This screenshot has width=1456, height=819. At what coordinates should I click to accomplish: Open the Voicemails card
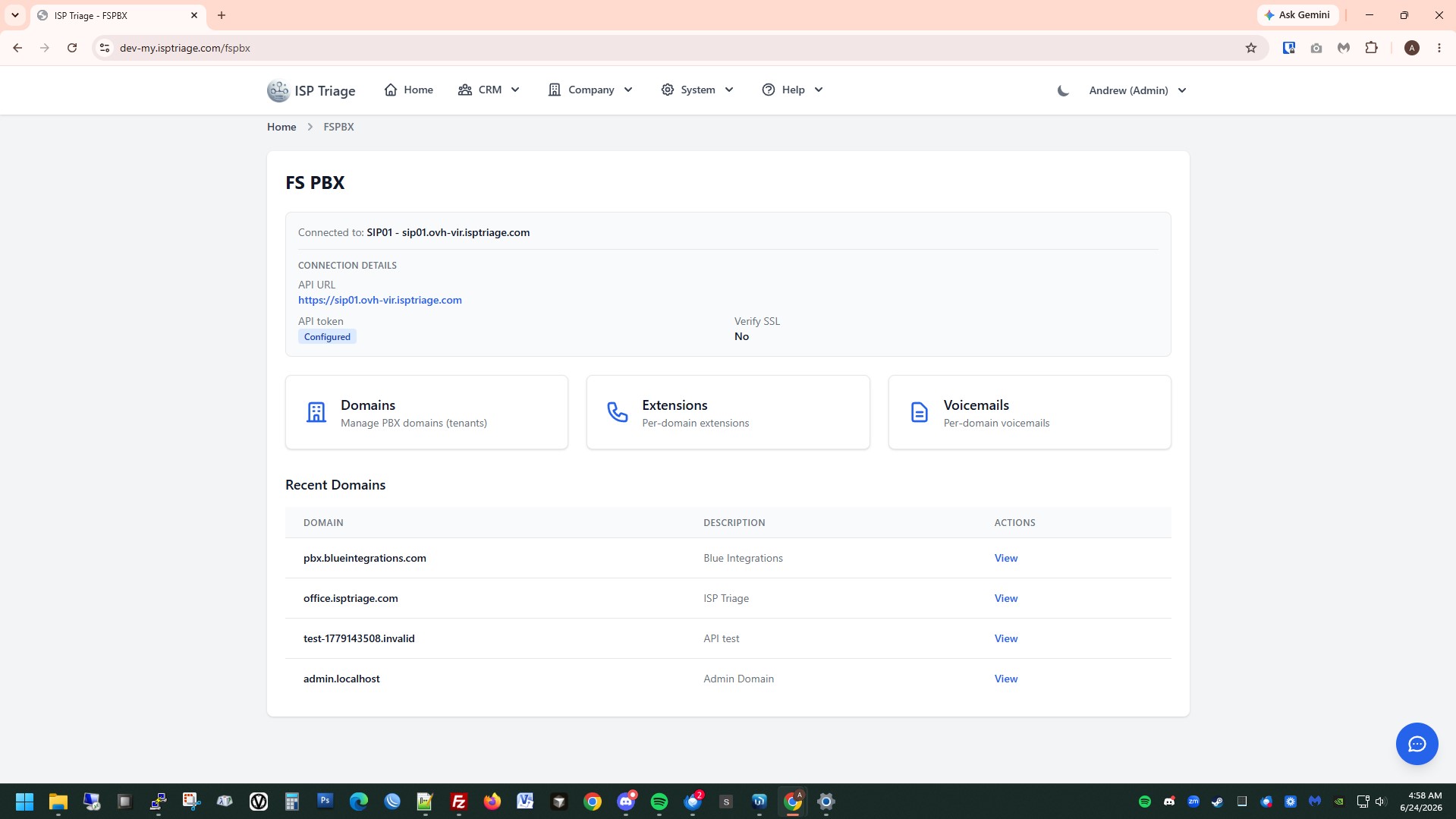click(x=1030, y=412)
